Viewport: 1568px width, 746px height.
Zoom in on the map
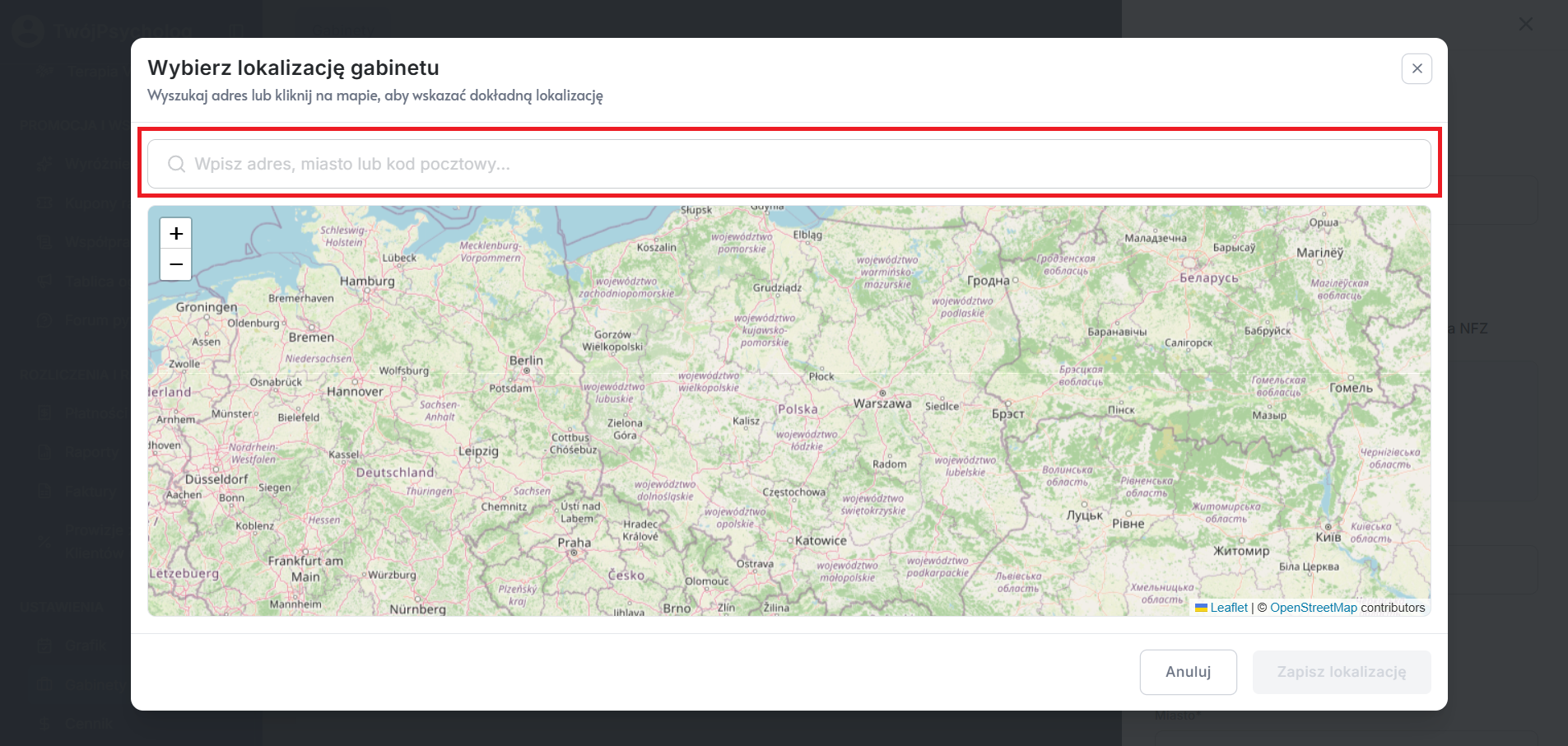click(175, 234)
